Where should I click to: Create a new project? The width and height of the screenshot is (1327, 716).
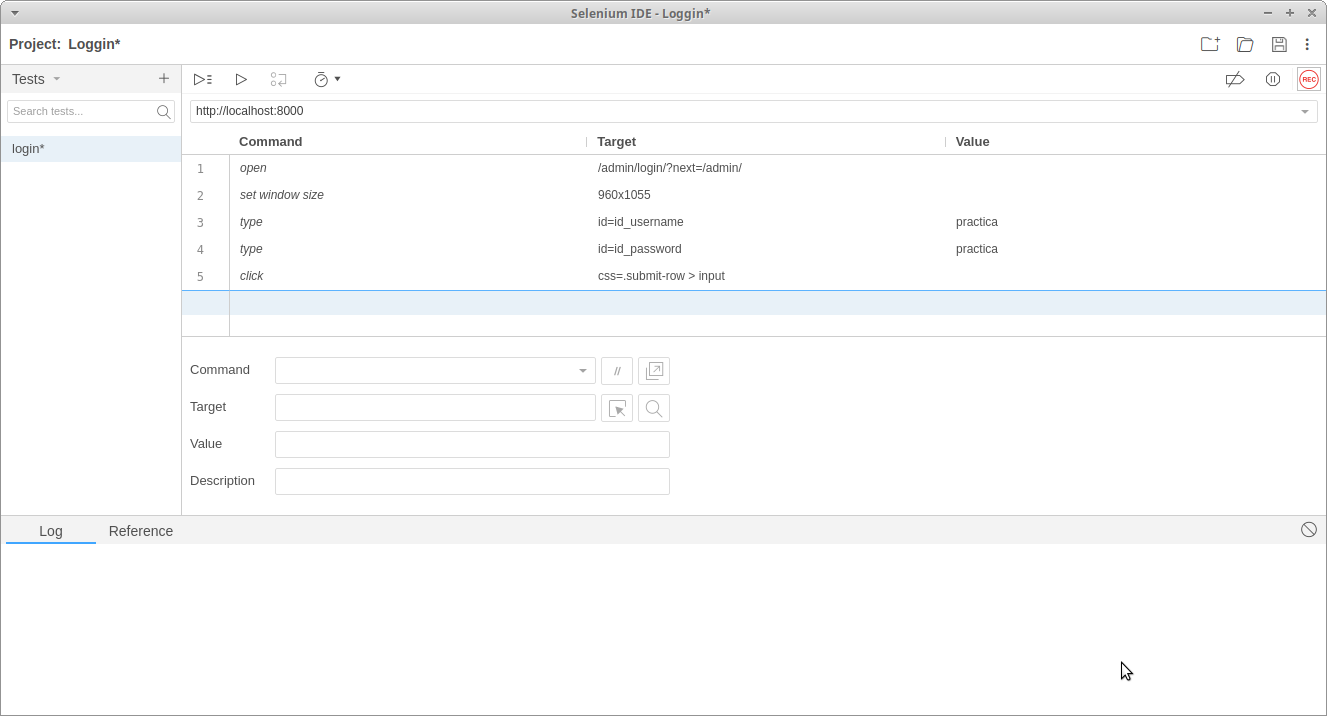[x=1210, y=44]
